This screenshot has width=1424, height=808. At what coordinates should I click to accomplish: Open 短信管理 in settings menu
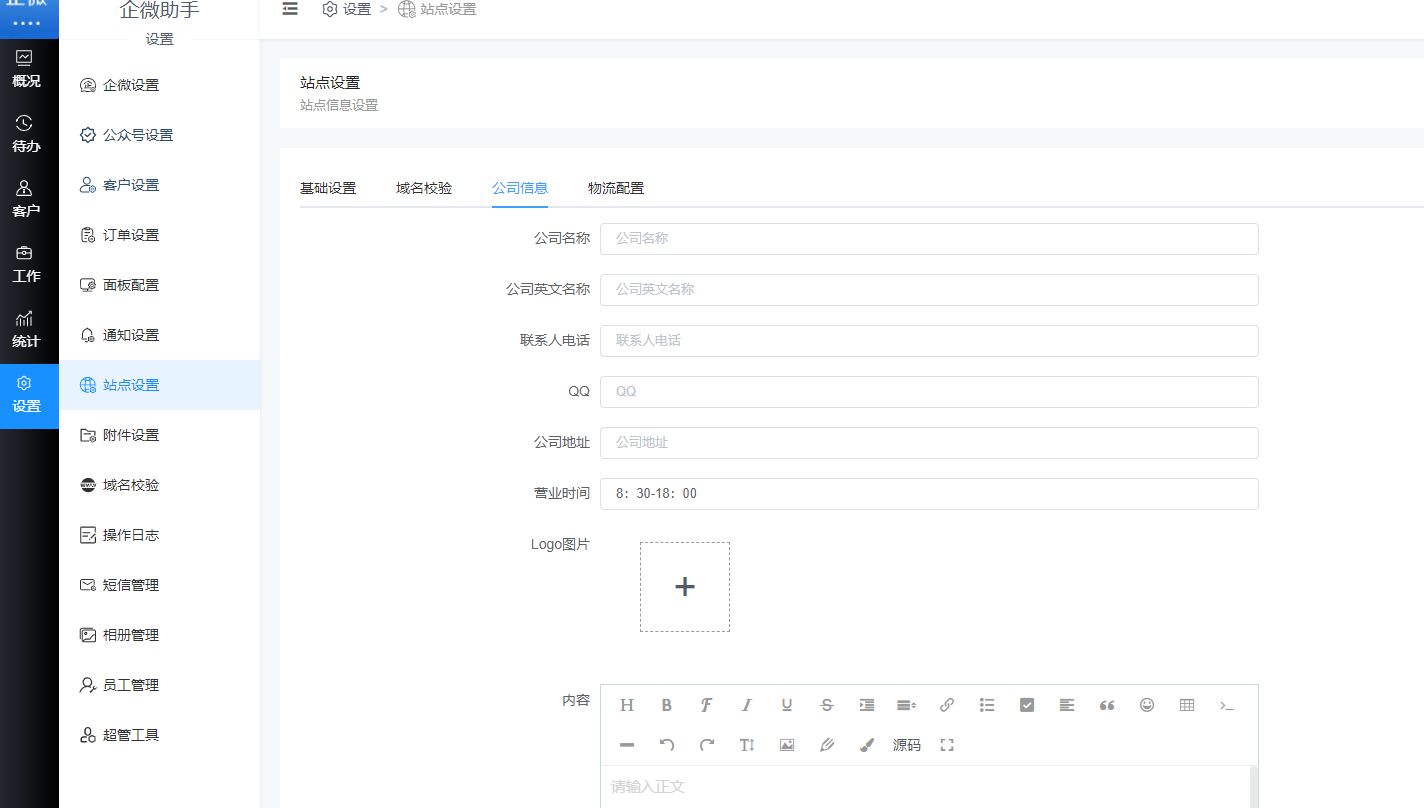pyautogui.click(x=160, y=585)
